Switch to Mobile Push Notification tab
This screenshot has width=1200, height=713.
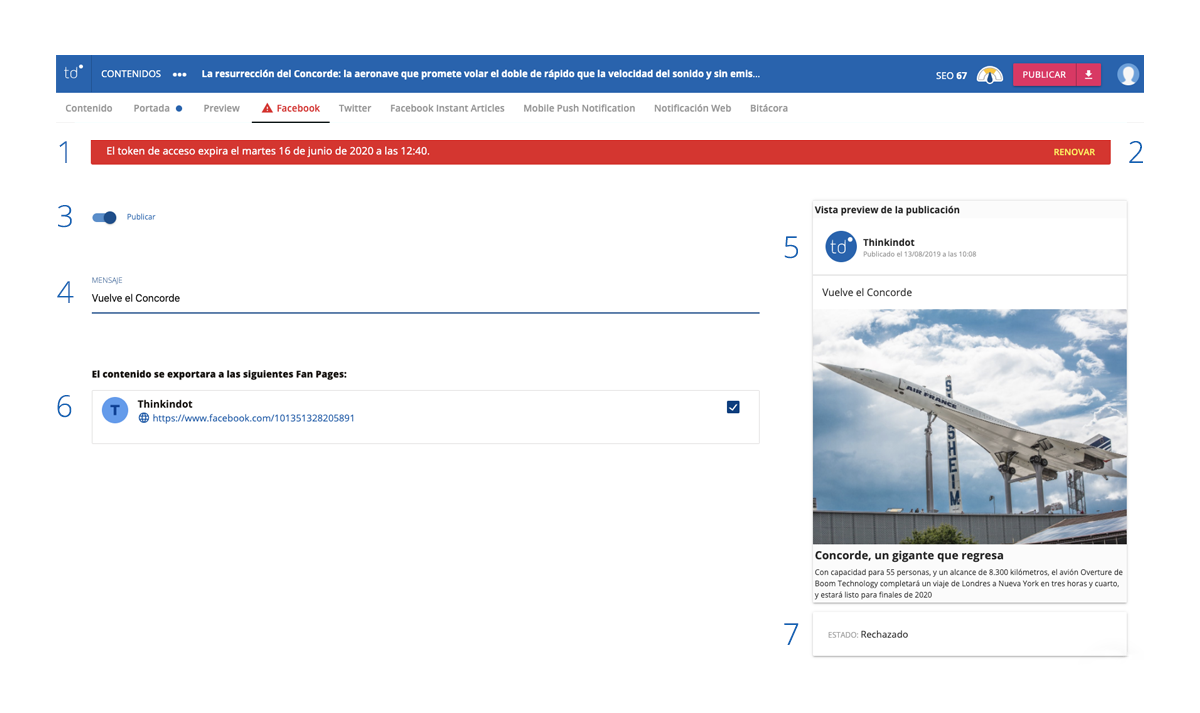click(x=579, y=108)
